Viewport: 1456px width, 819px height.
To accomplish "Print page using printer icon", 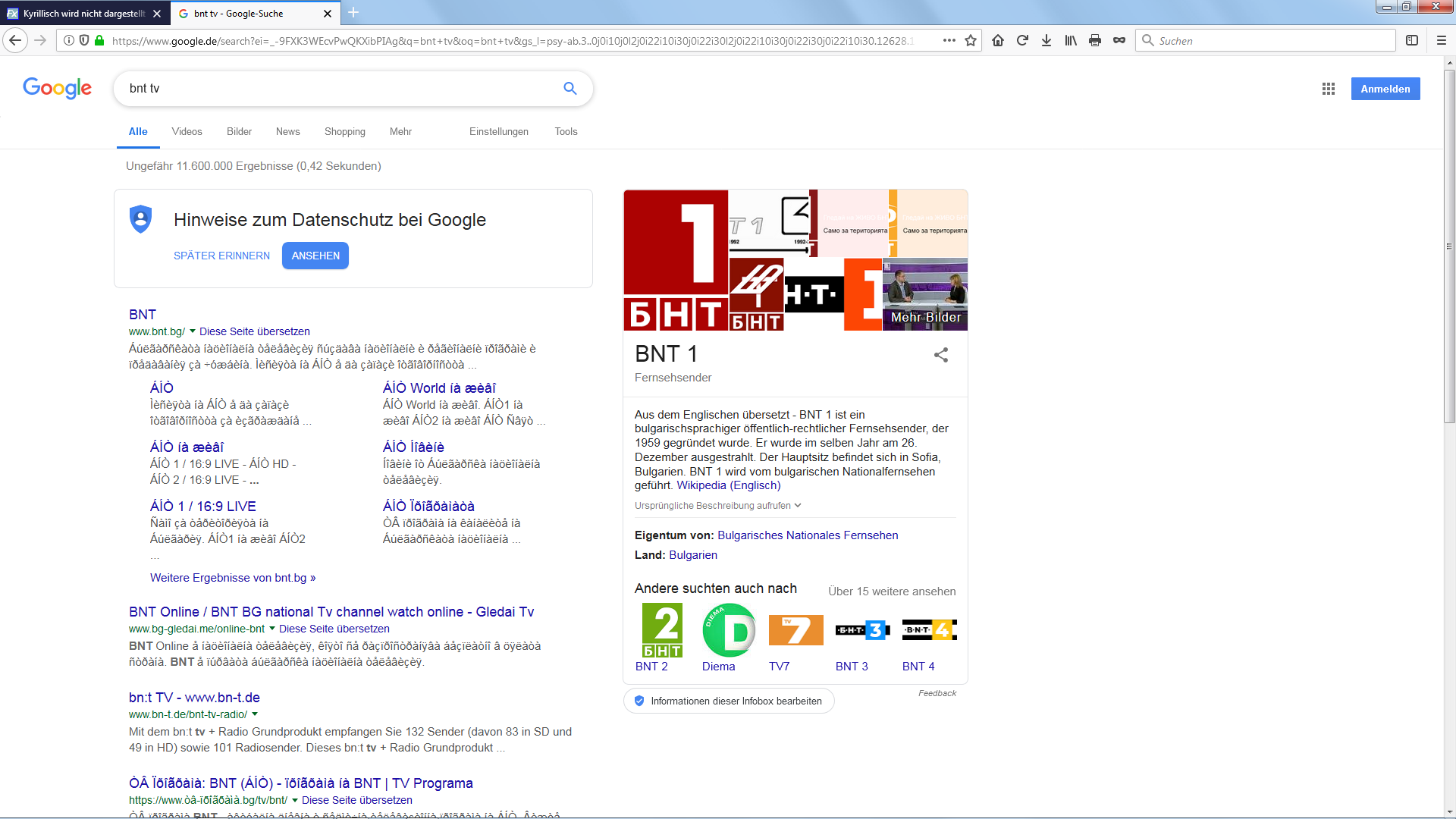I will coord(1094,41).
